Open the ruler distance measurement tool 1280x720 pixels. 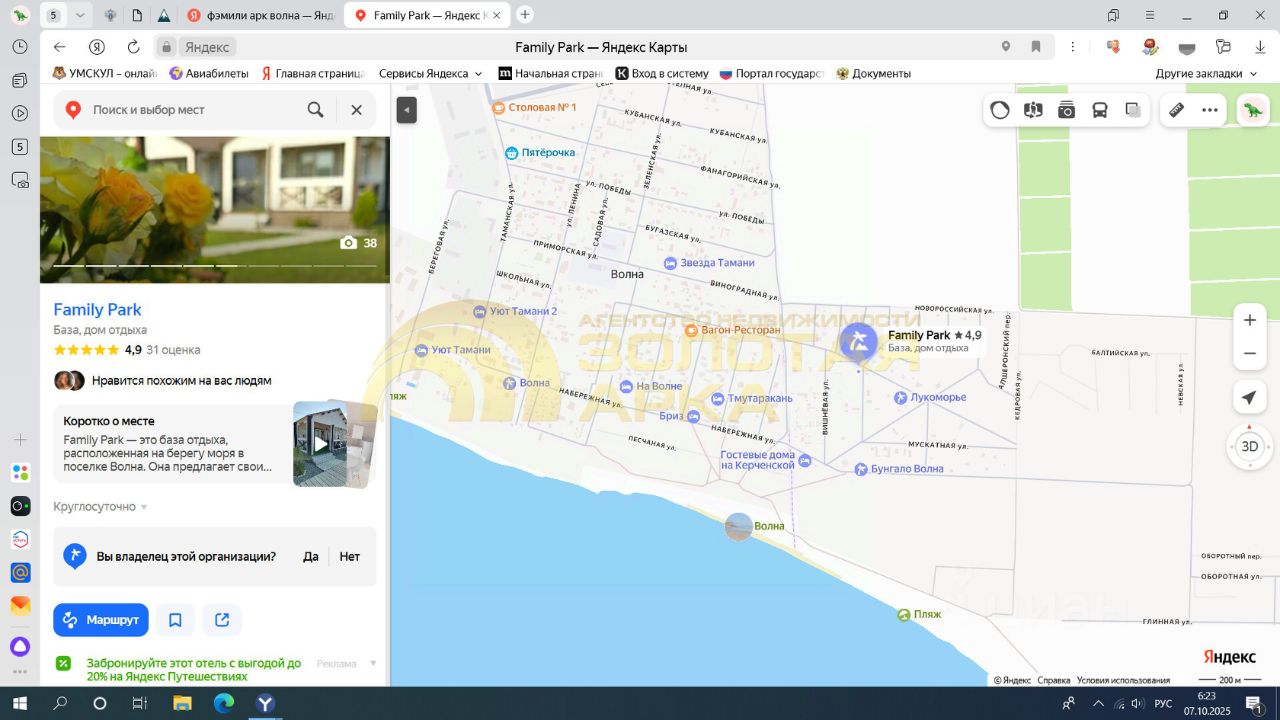[x=1177, y=110]
